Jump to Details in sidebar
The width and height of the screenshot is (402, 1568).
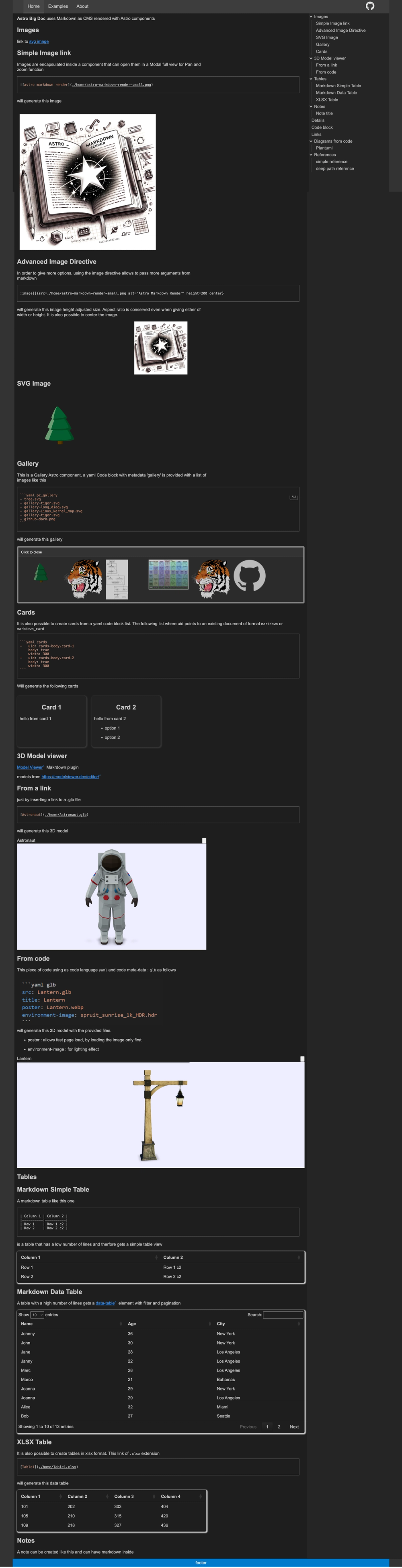[318, 121]
